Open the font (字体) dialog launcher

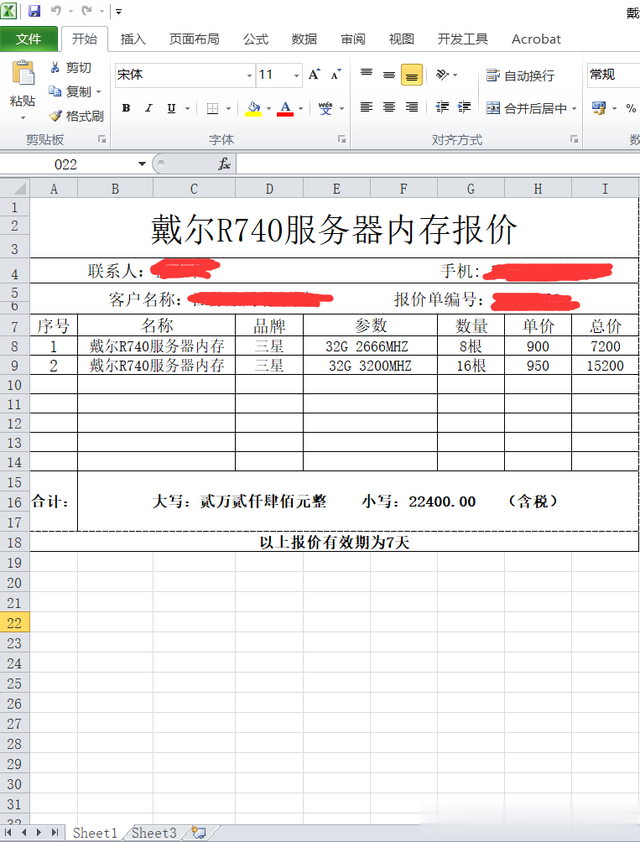pos(341,140)
